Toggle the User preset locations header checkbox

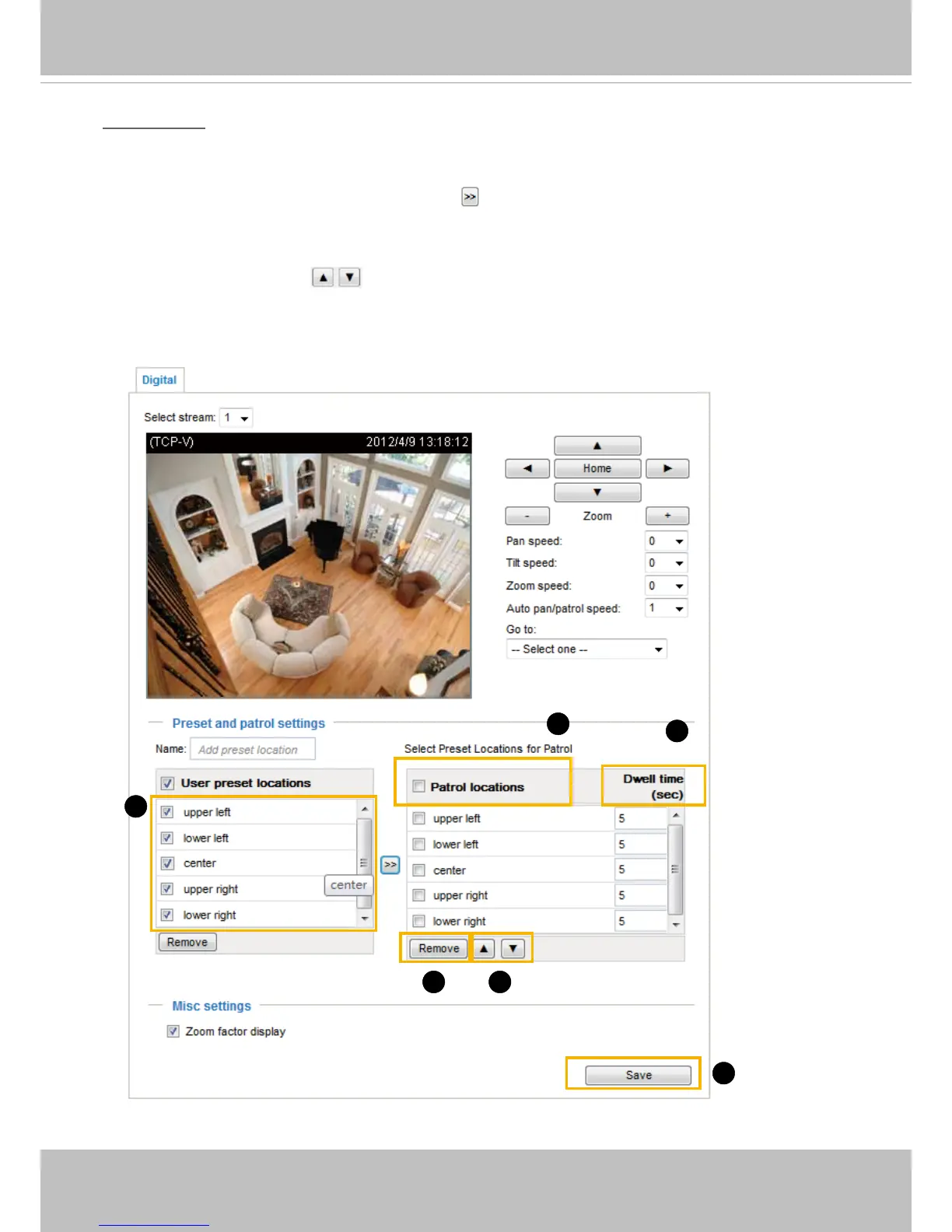[x=167, y=783]
